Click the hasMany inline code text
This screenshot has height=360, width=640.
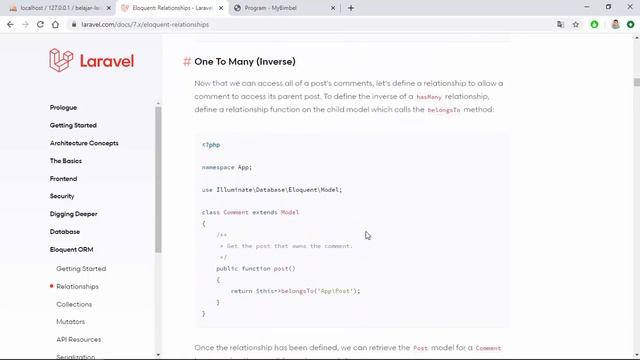click(x=429, y=97)
